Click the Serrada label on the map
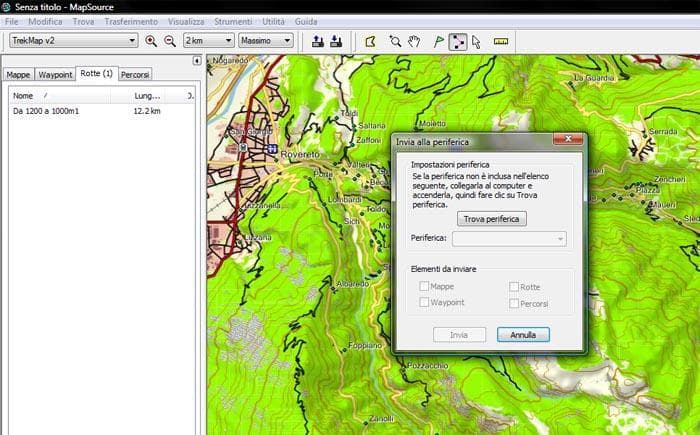This screenshot has height=435, width=700. [x=662, y=131]
